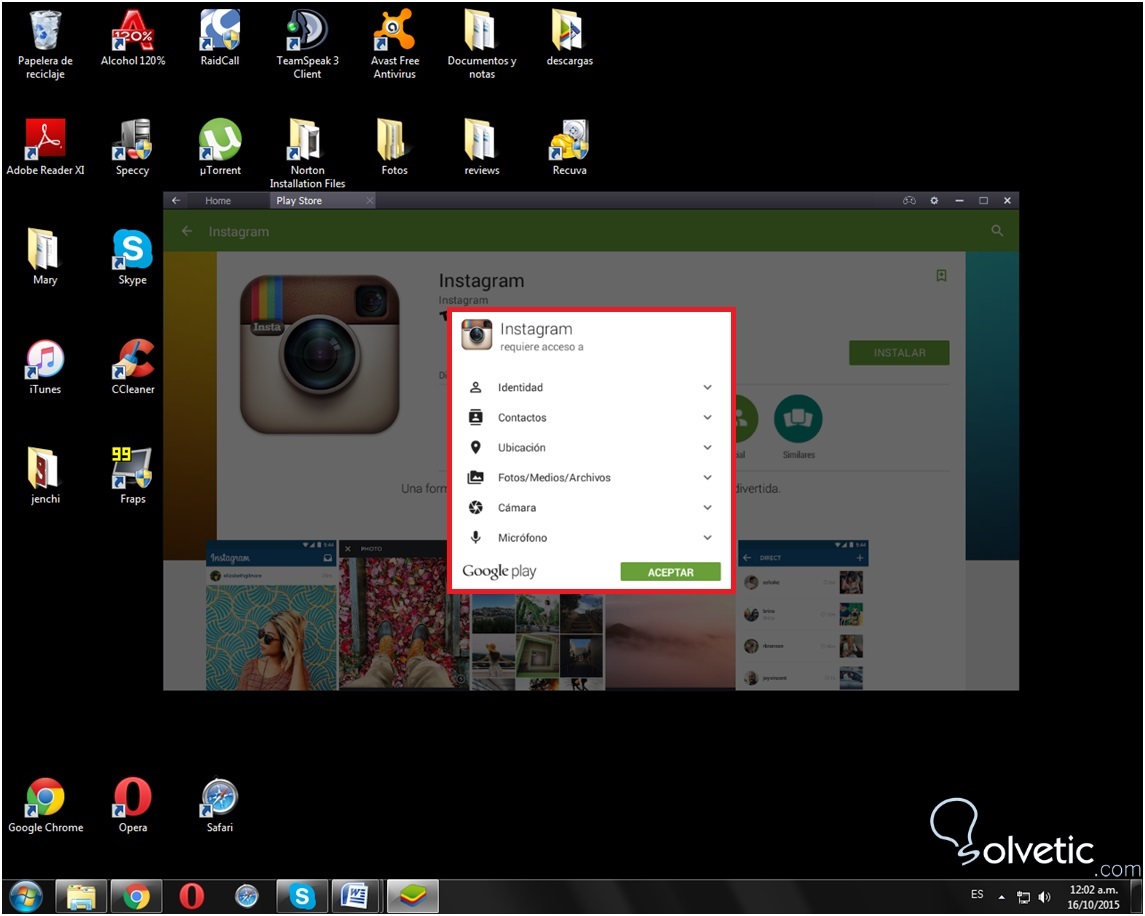
Task: Select the Recuva desktop shortcut
Action: point(570,147)
